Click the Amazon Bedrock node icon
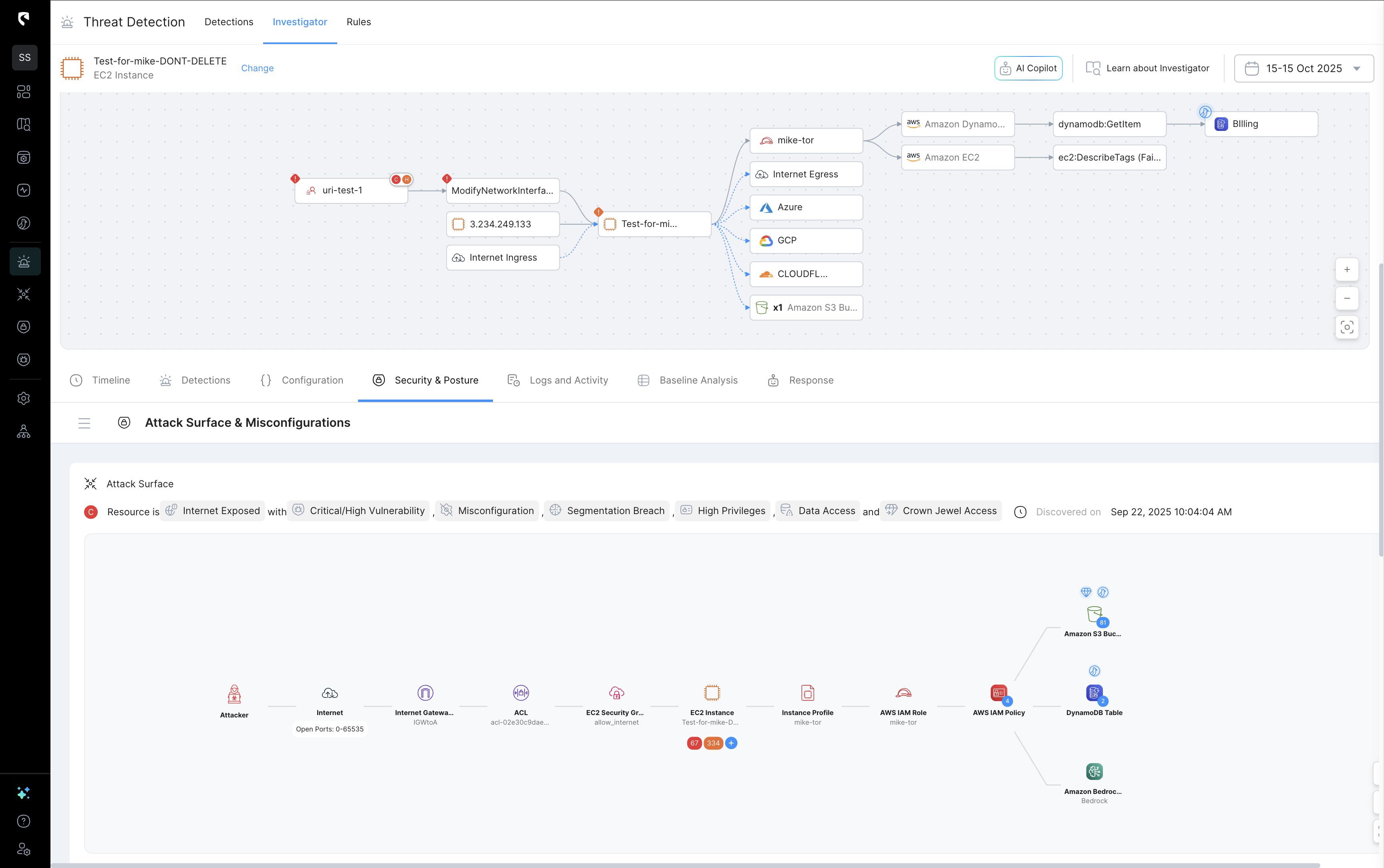Screen dimensions: 1384x868 click(x=1094, y=772)
